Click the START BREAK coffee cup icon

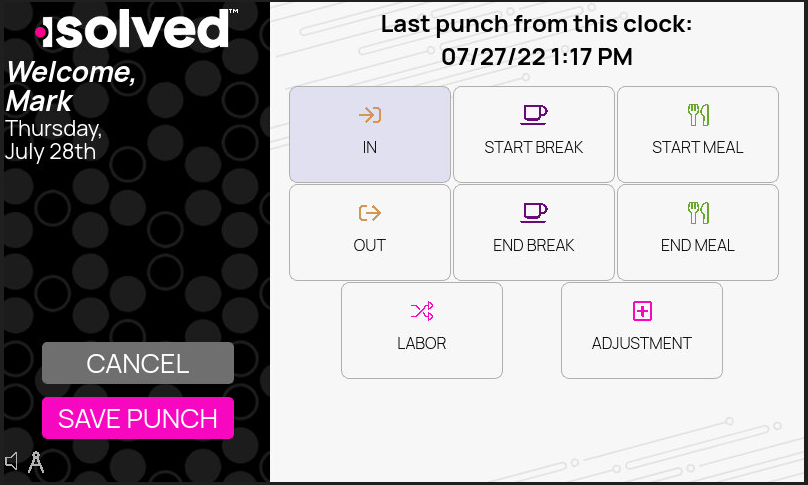pyautogui.click(x=534, y=115)
